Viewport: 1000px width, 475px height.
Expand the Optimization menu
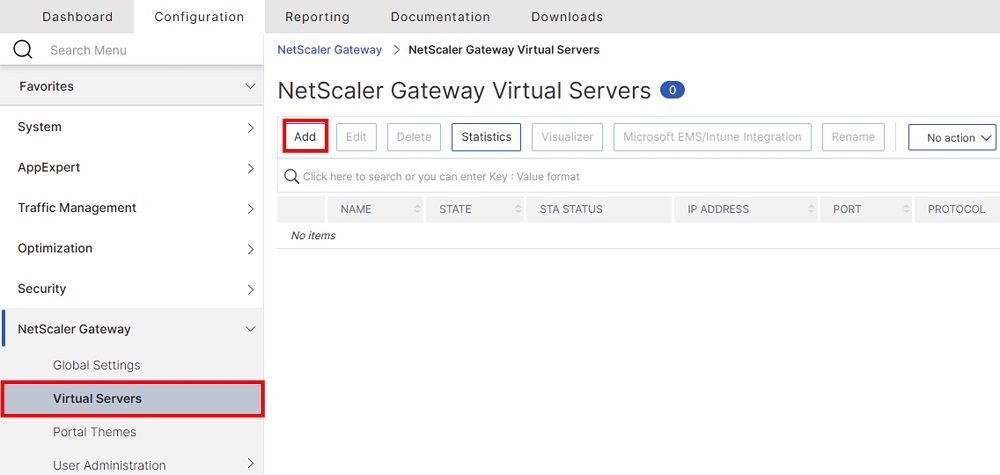click(x=251, y=249)
